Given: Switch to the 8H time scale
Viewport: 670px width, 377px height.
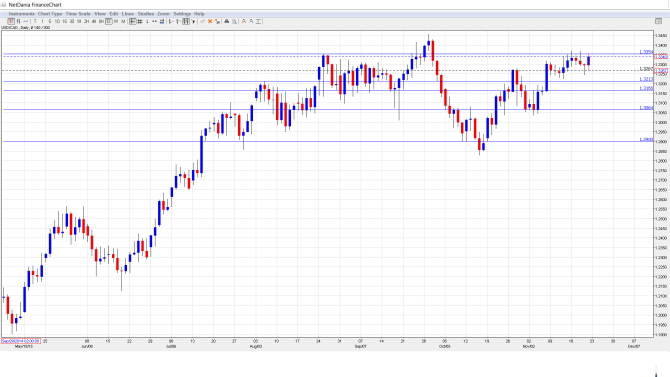Looking at the screenshot, I should point(101,21).
